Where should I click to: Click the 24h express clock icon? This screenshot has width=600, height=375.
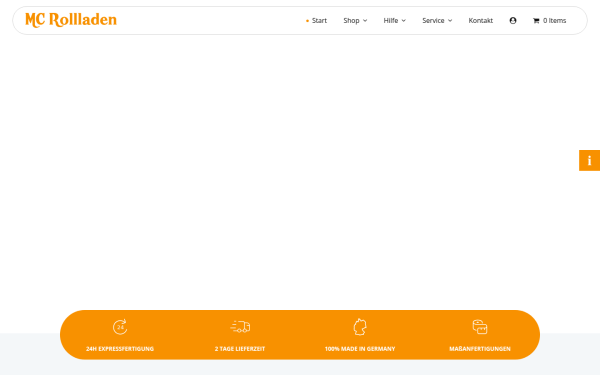point(120,327)
